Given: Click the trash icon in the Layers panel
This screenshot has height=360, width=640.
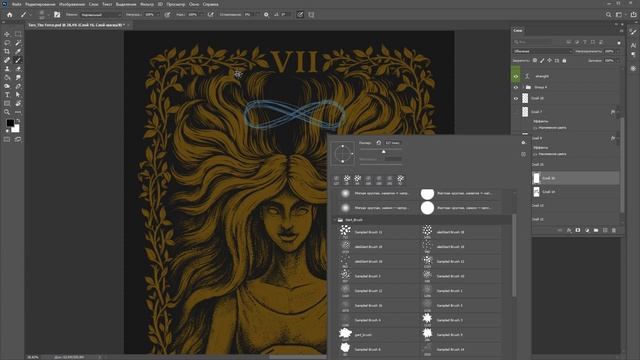Looking at the screenshot, I should pyautogui.click(x=613, y=230).
